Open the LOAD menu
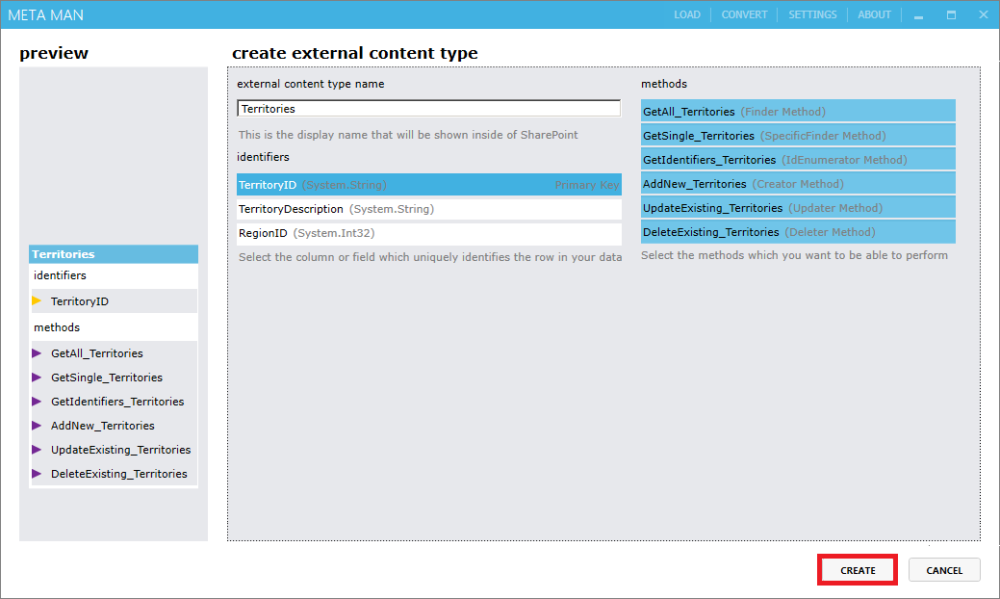This screenshot has height=599, width=1000. 687,14
